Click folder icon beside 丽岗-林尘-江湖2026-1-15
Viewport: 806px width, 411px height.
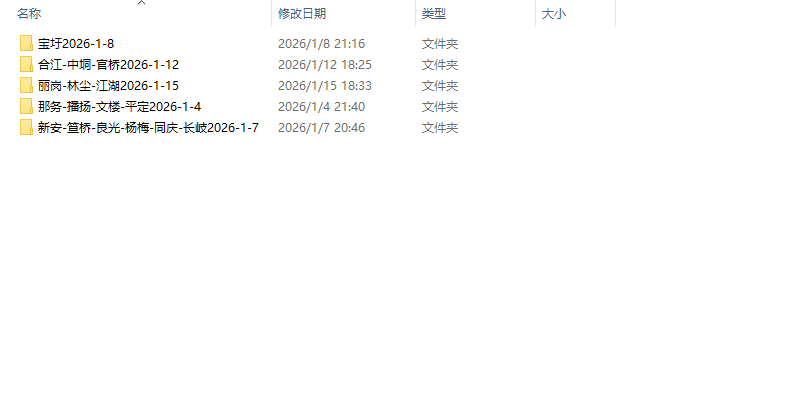click(x=26, y=85)
